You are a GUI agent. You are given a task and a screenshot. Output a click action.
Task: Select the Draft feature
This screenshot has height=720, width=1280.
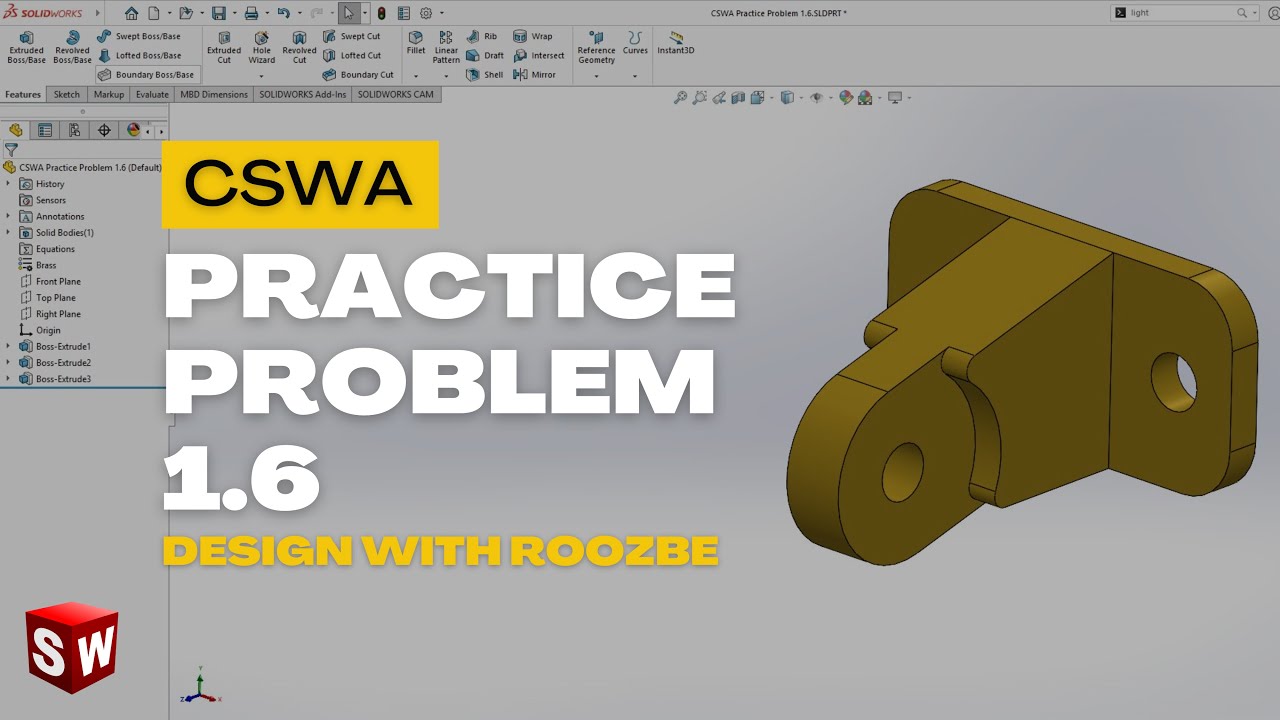pyautogui.click(x=486, y=55)
